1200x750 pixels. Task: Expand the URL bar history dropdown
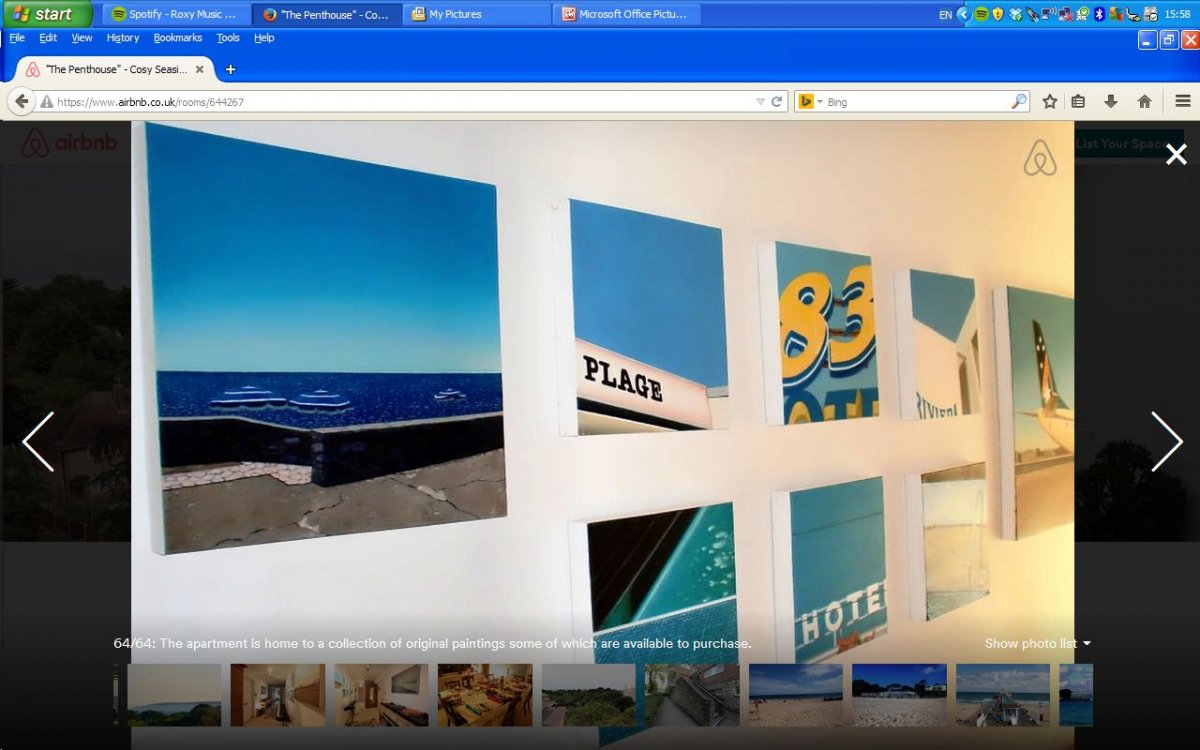tap(760, 102)
